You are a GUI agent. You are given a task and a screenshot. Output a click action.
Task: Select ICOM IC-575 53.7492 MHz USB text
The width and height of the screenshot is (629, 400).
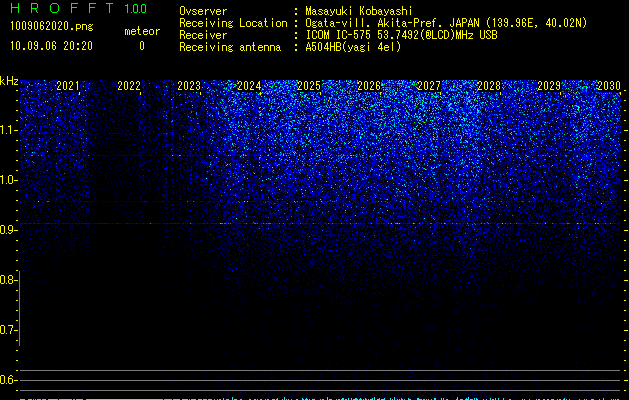[x=402, y=35]
